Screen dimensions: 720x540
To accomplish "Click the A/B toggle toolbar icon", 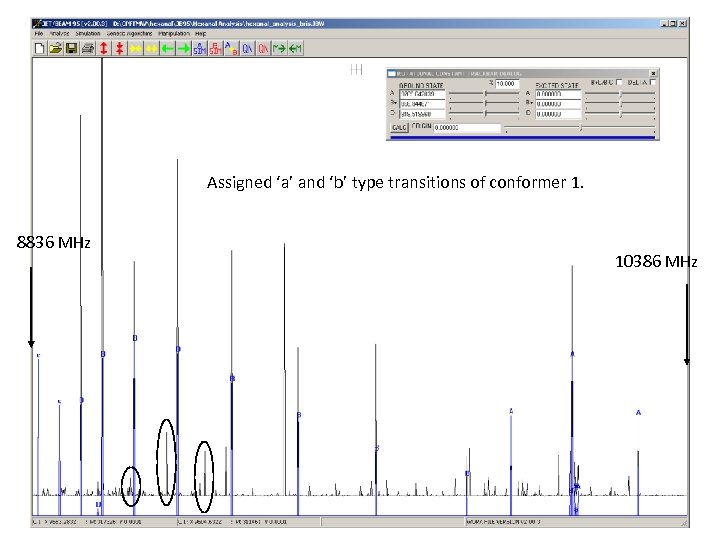I will [x=231, y=48].
